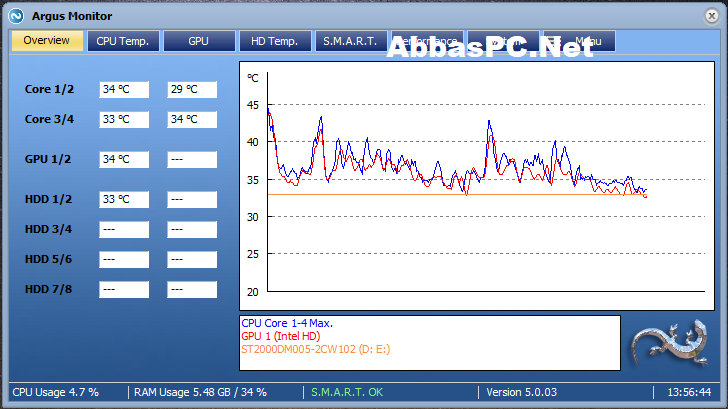
Task: Select the GPU 1 (Intel HD) legend entry
Action: [280, 336]
